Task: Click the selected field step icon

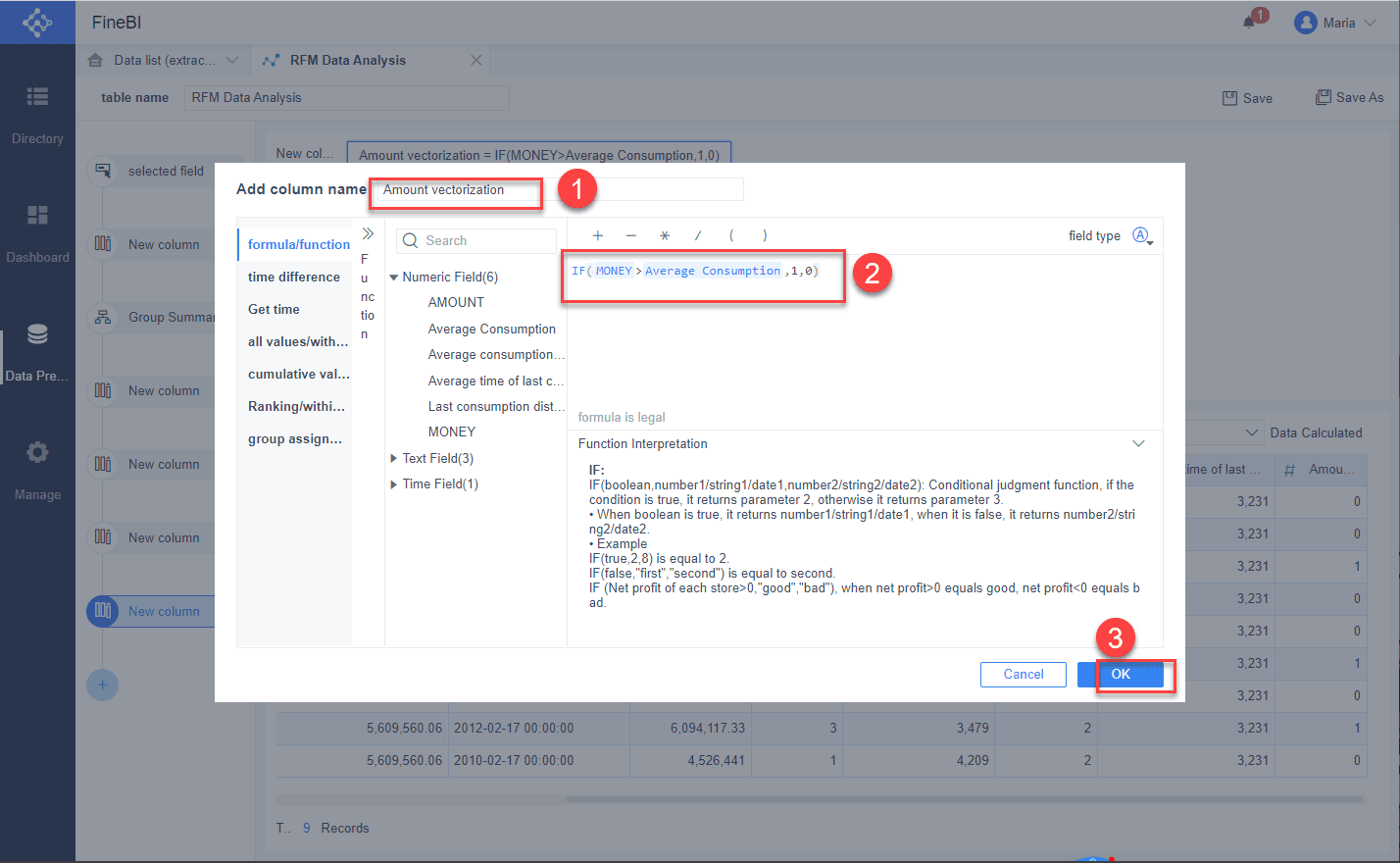Action: (103, 171)
